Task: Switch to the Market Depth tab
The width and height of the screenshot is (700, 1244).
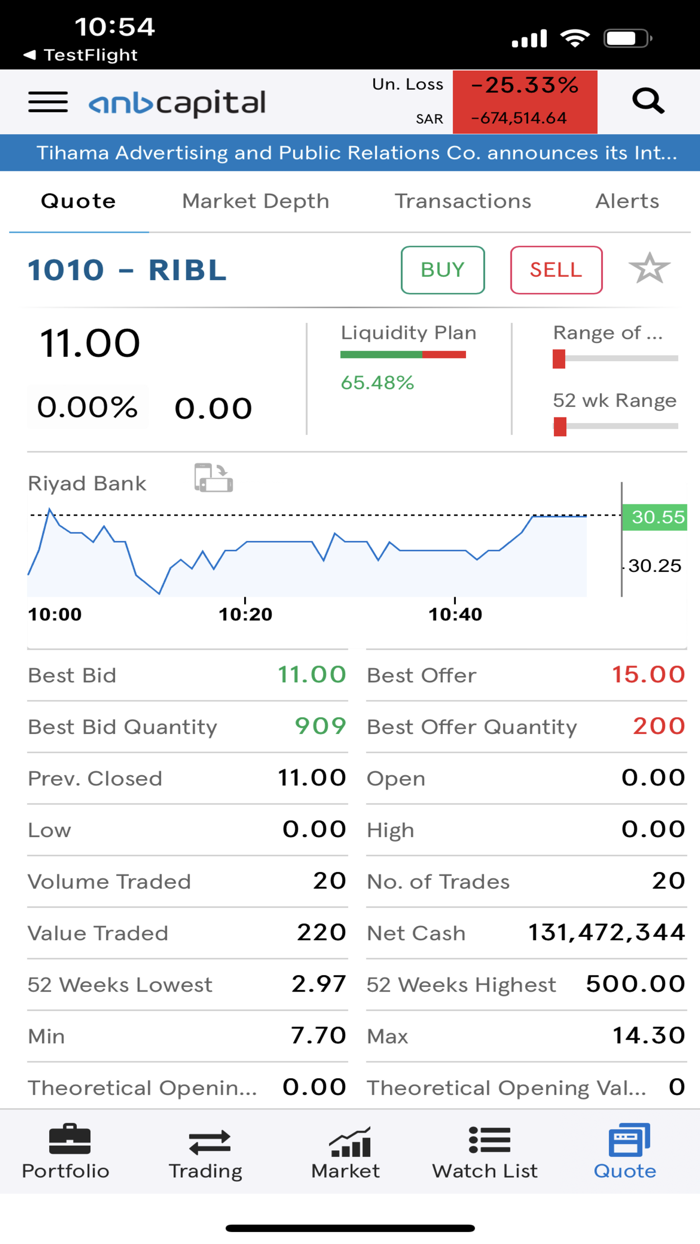Action: pyautogui.click(x=255, y=201)
